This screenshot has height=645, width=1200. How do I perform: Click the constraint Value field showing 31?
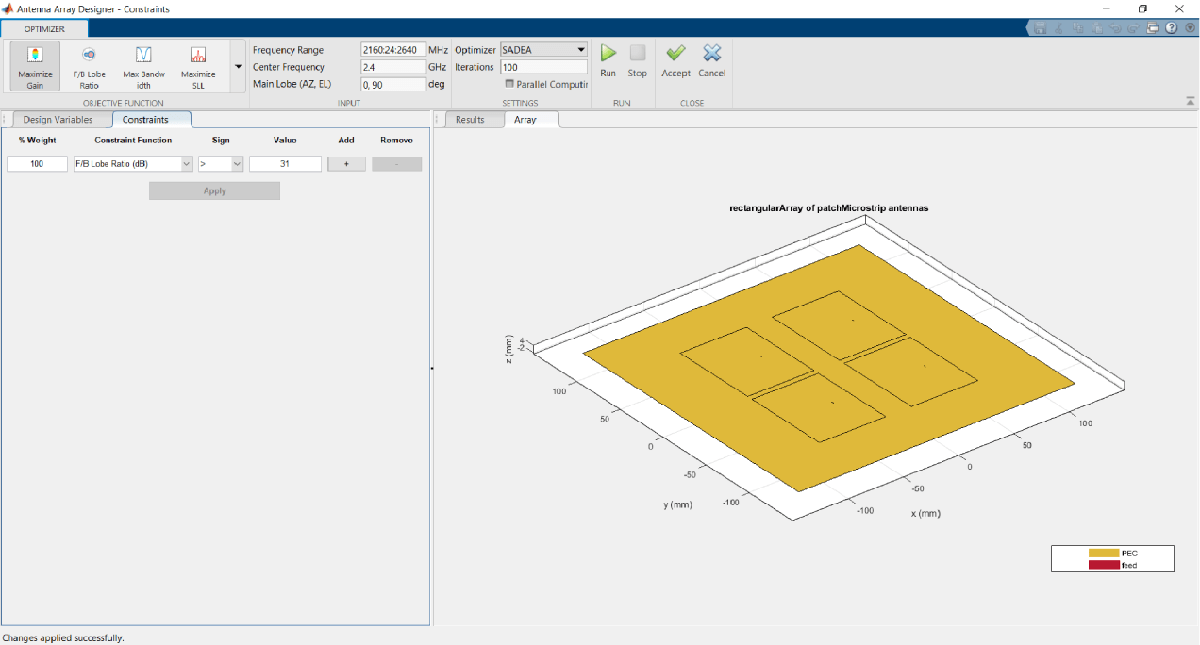coord(285,164)
